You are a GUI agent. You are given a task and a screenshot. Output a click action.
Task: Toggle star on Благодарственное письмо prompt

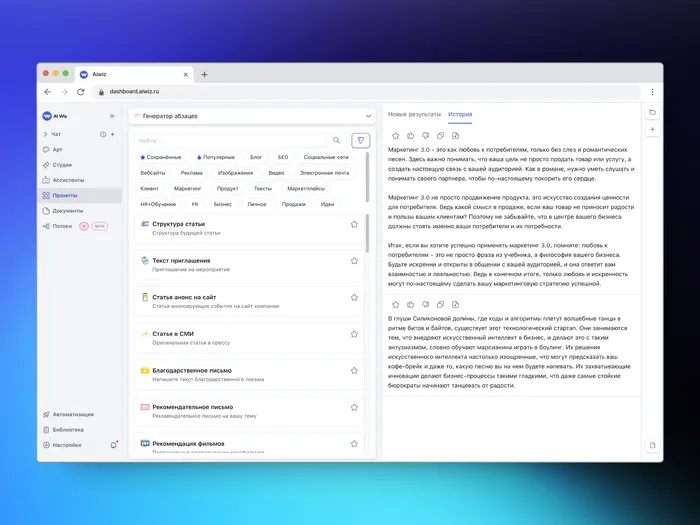pos(354,370)
